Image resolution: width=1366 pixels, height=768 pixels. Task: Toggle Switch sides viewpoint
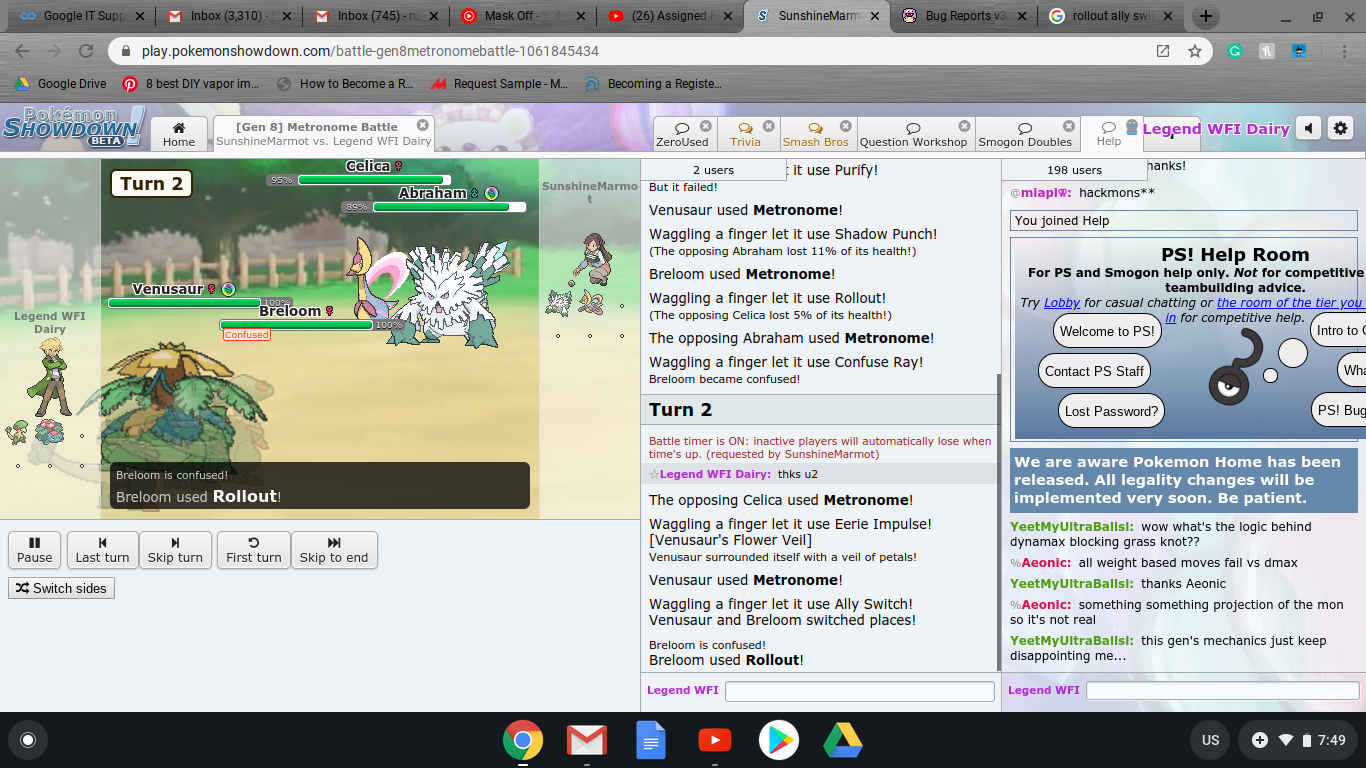click(61, 588)
